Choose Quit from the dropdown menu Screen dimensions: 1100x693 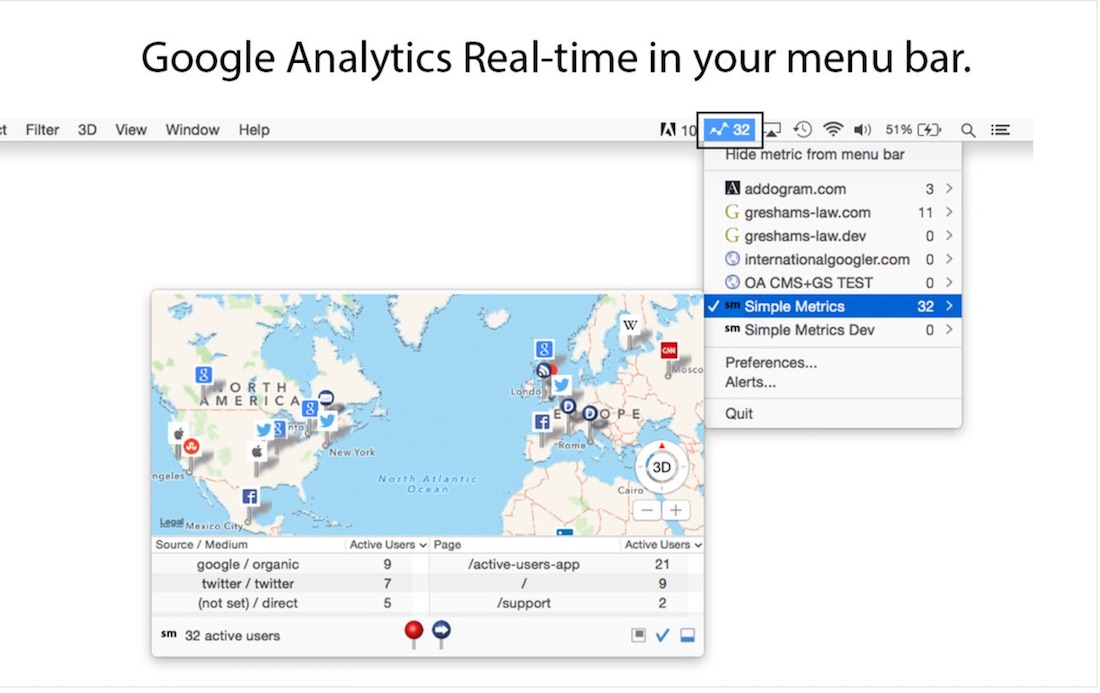tap(739, 414)
